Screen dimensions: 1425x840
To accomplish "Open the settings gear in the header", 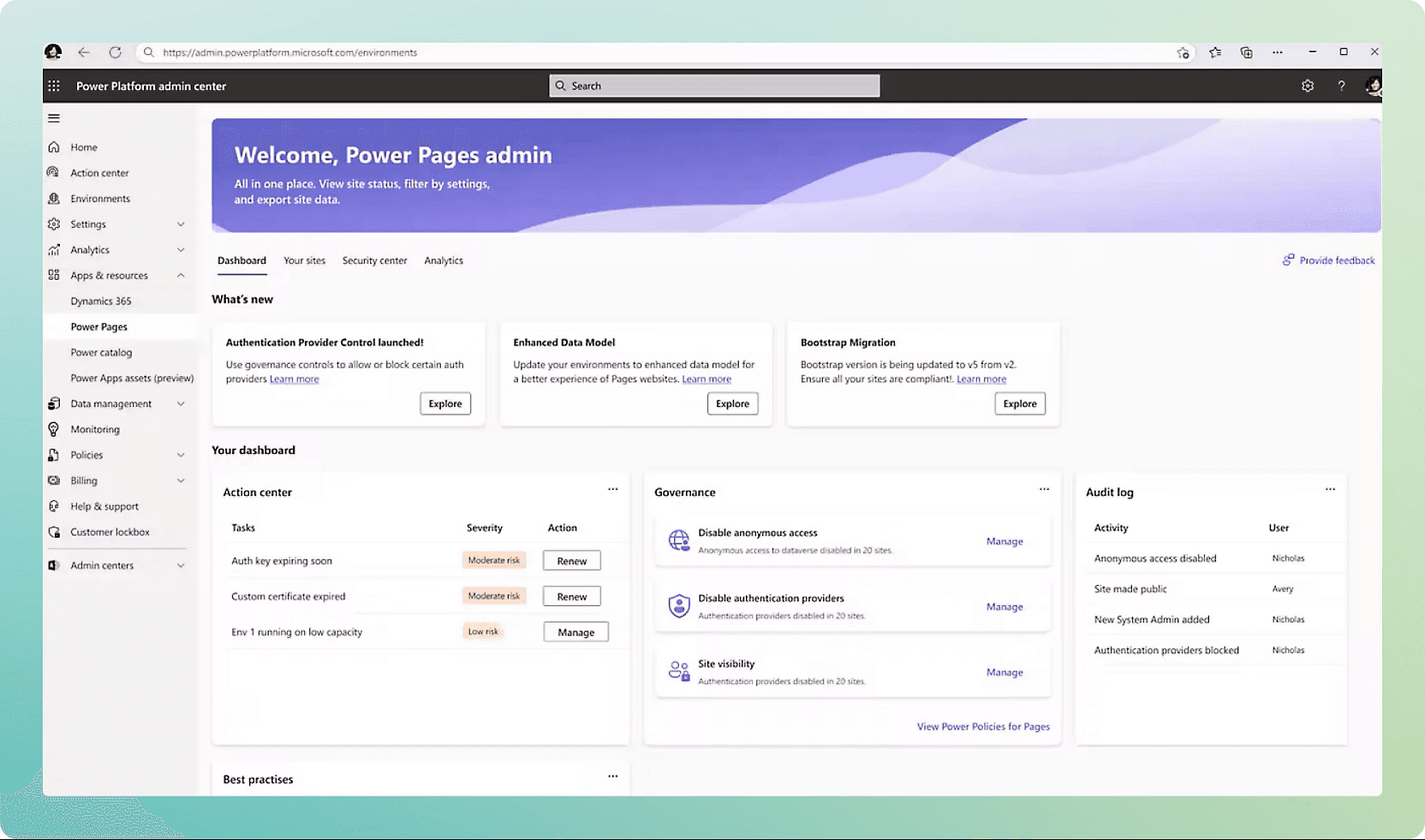I will click(x=1307, y=86).
